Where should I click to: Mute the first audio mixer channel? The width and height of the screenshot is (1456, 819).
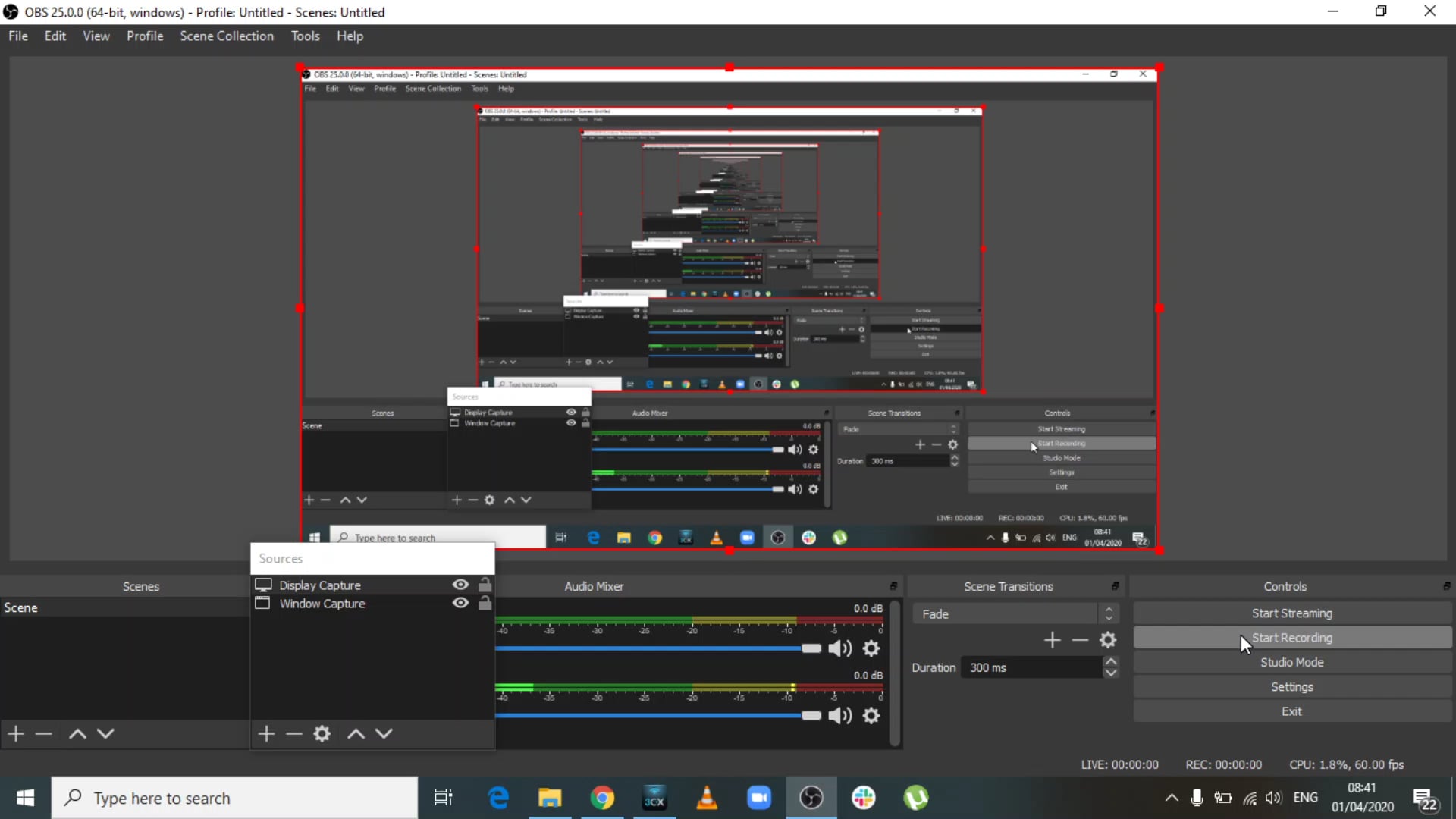pos(840,648)
